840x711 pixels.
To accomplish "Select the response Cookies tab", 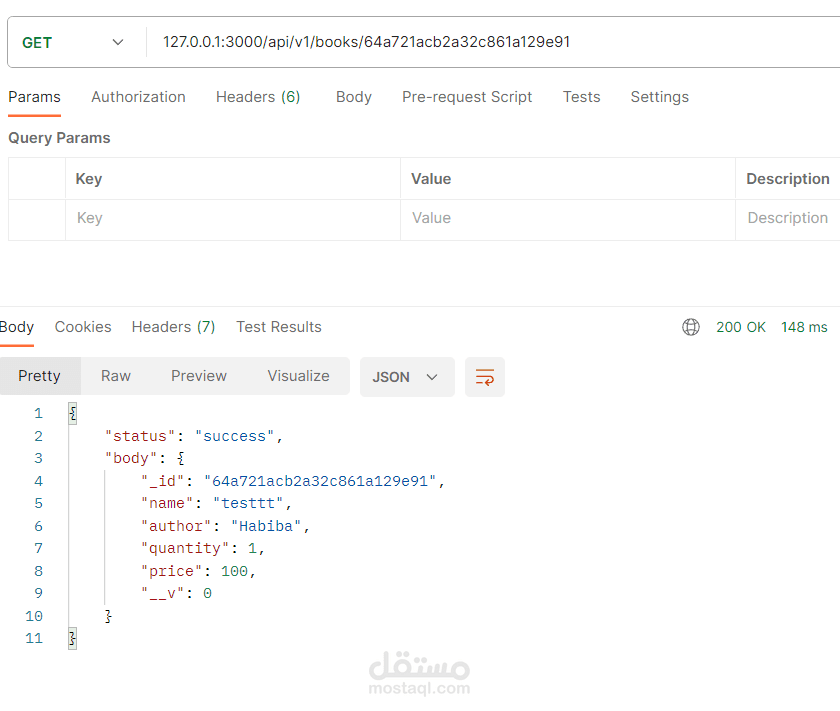I will click(x=83, y=327).
